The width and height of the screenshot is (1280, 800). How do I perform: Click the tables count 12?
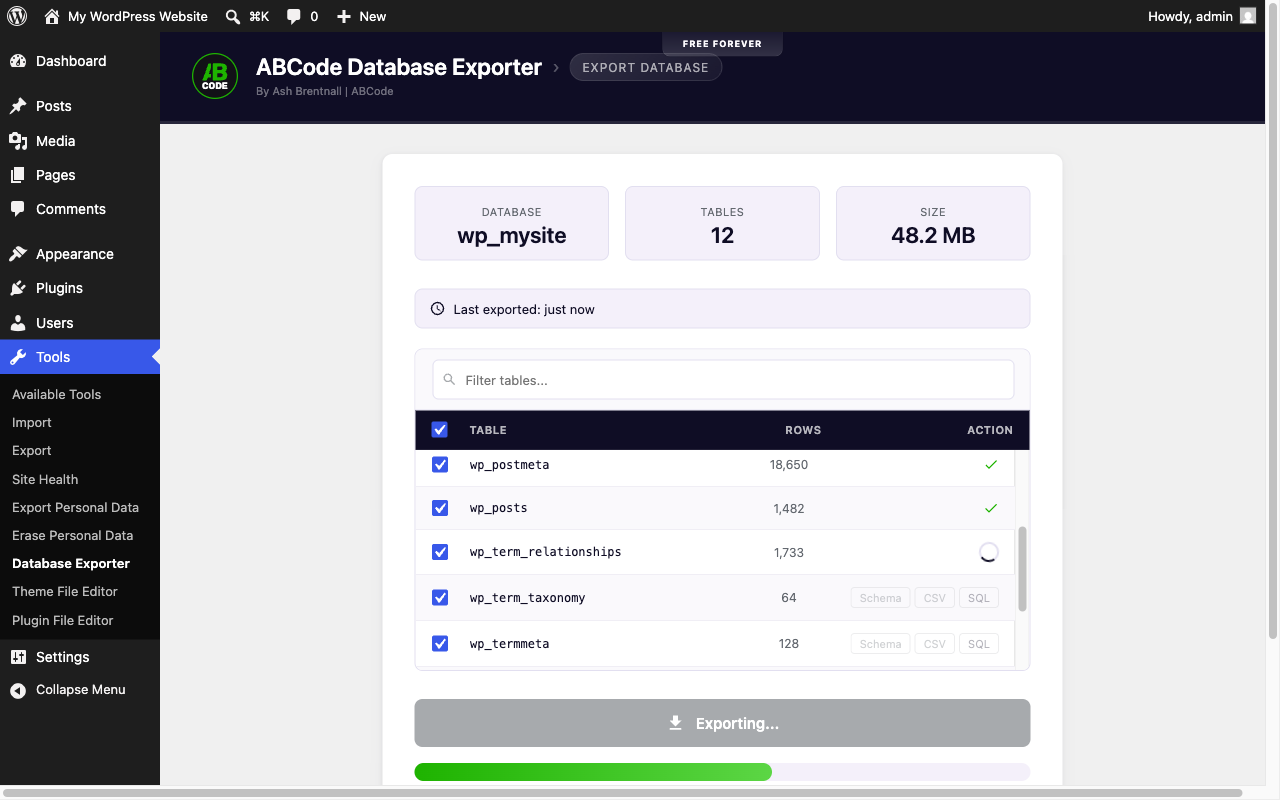[722, 236]
